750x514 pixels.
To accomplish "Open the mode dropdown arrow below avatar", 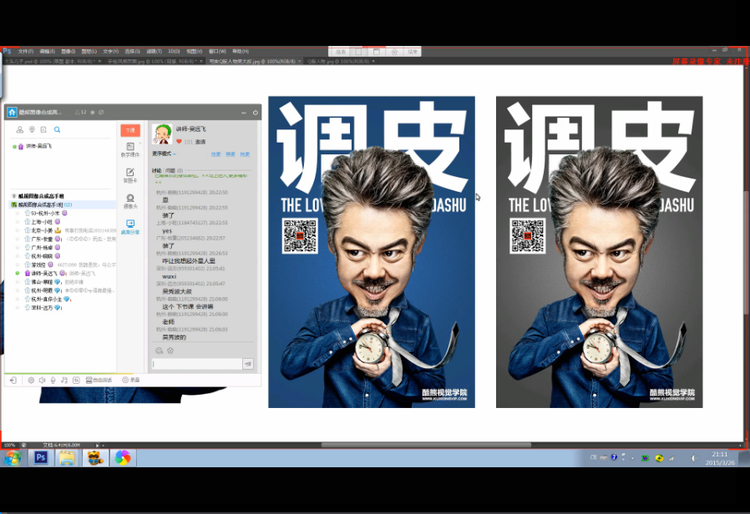I will (175, 154).
